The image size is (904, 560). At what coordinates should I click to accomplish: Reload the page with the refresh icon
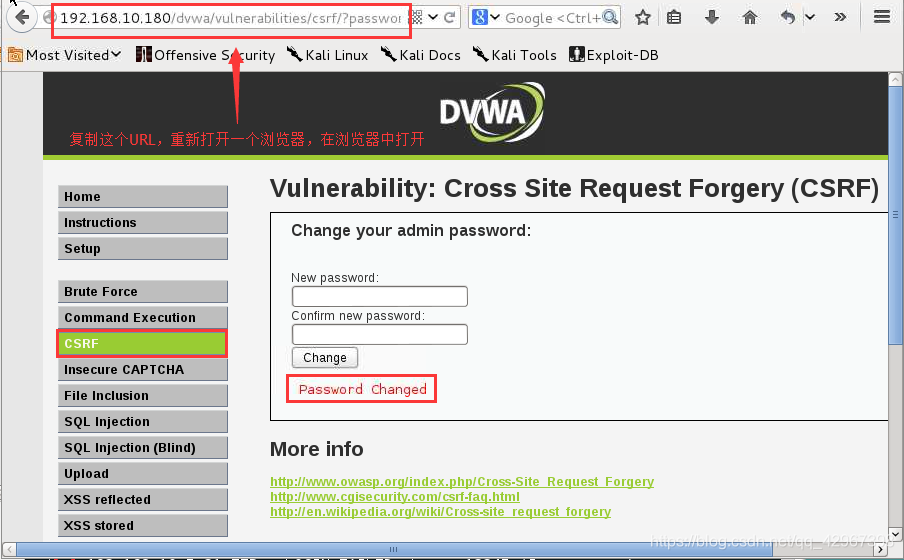pyautogui.click(x=450, y=17)
